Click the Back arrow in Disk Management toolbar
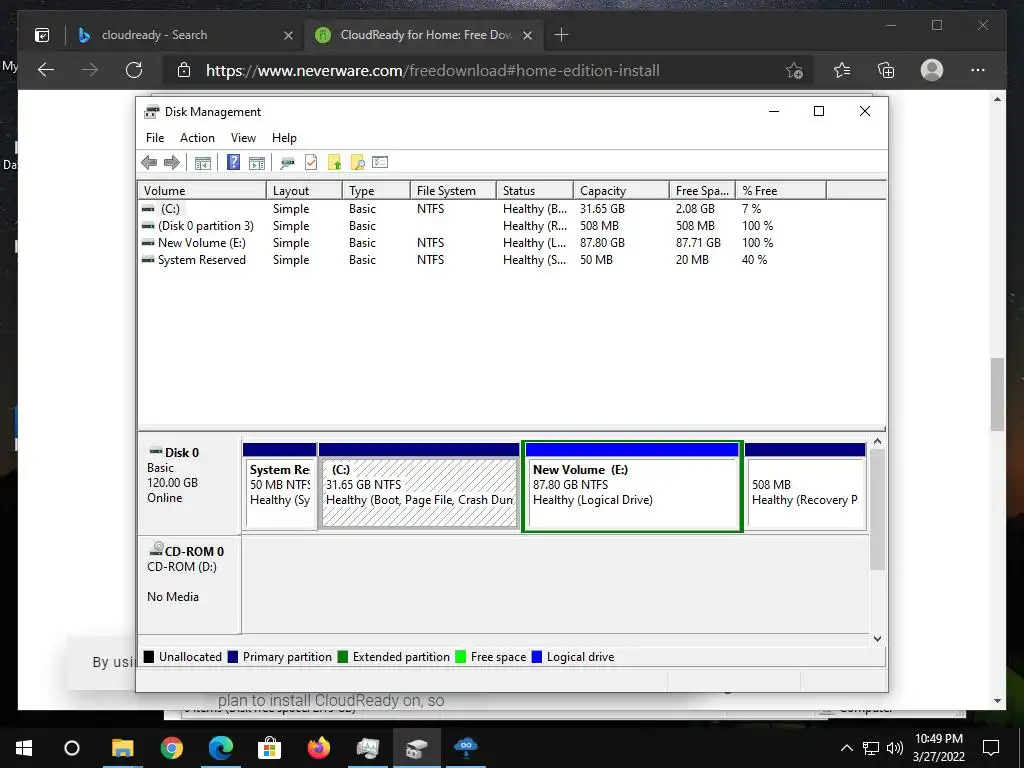Image resolution: width=1024 pixels, height=768 pixels. coord(149,163)
